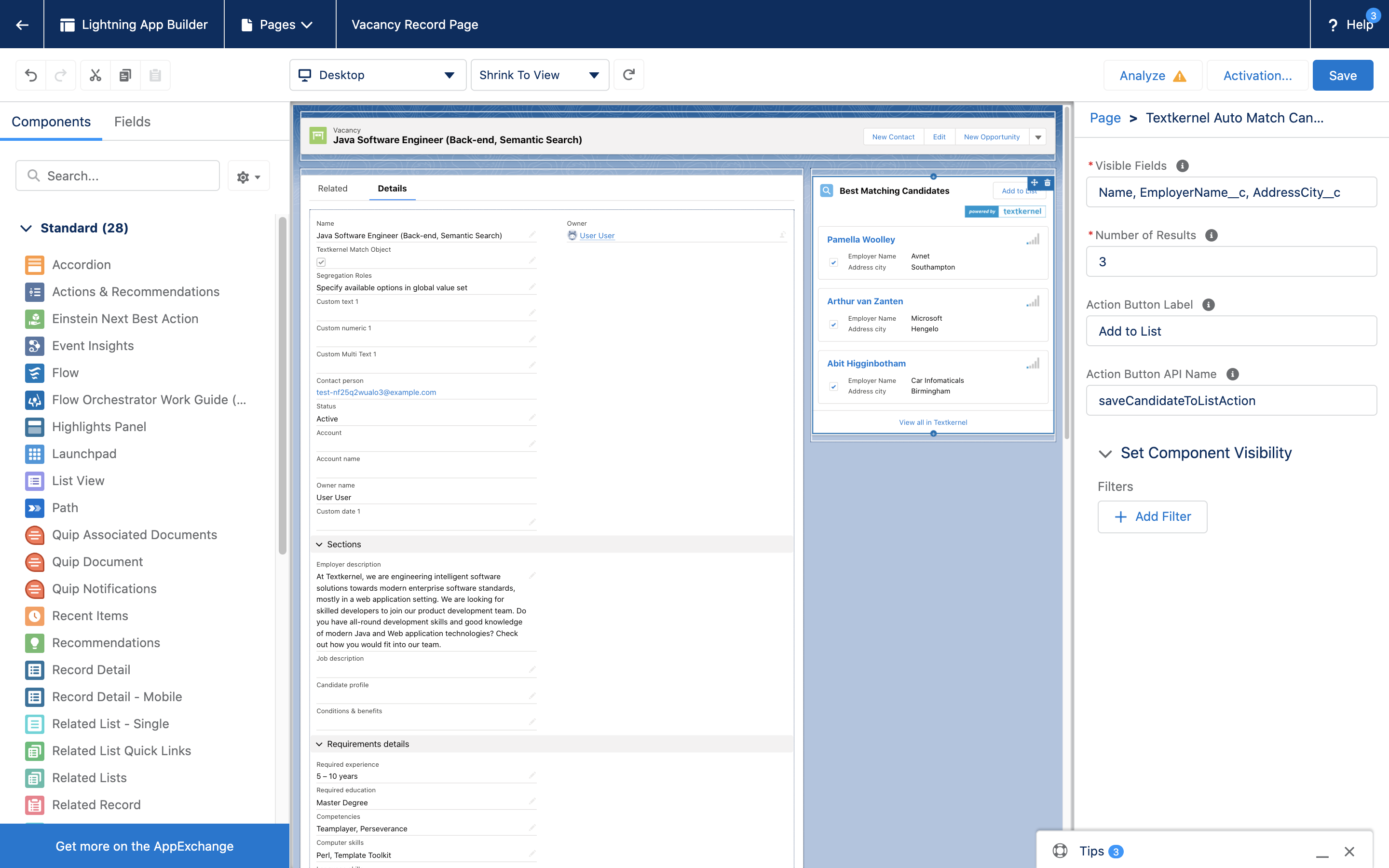This screenshot has width=1389, height=868.
Task: Collapse Set Component Visibility section
Action: [1105, 453]
